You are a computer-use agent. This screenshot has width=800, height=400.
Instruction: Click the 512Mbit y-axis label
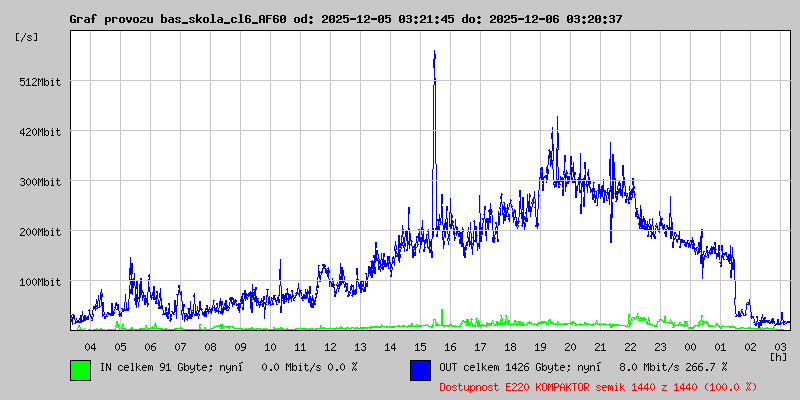pyautogui.click(x=40, y=82)
